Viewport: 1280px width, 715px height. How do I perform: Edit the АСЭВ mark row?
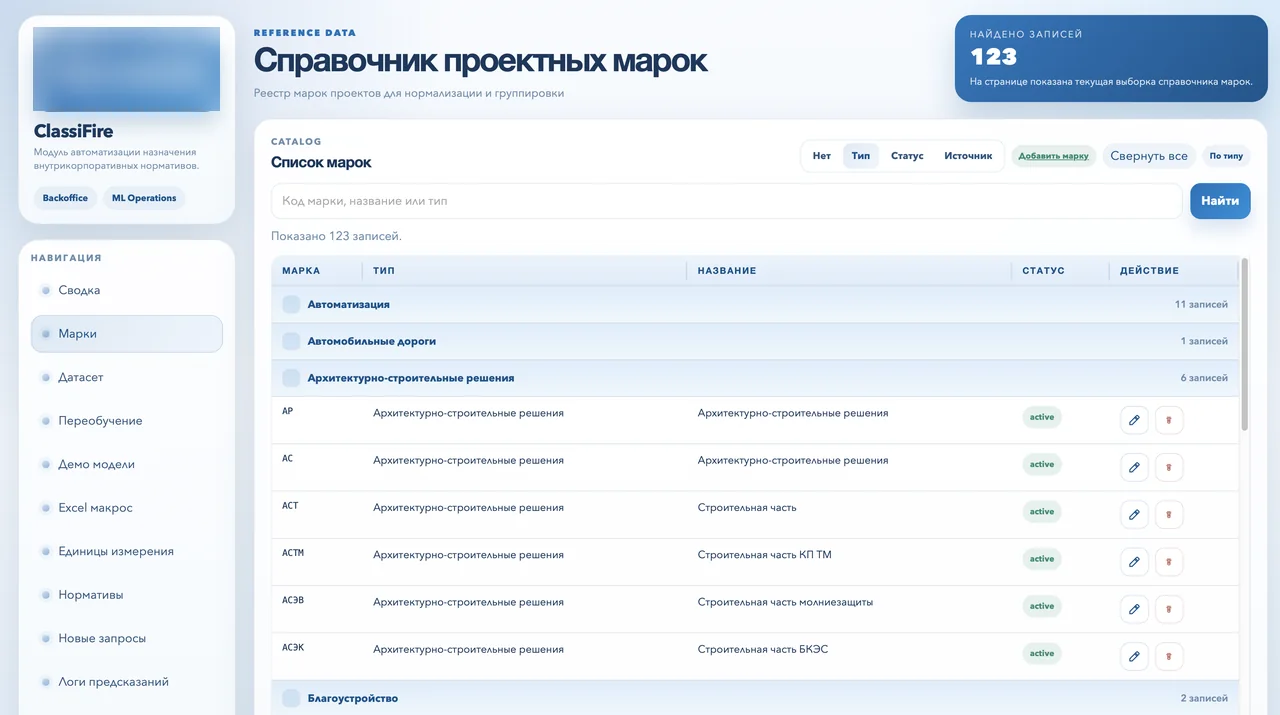1134,609
